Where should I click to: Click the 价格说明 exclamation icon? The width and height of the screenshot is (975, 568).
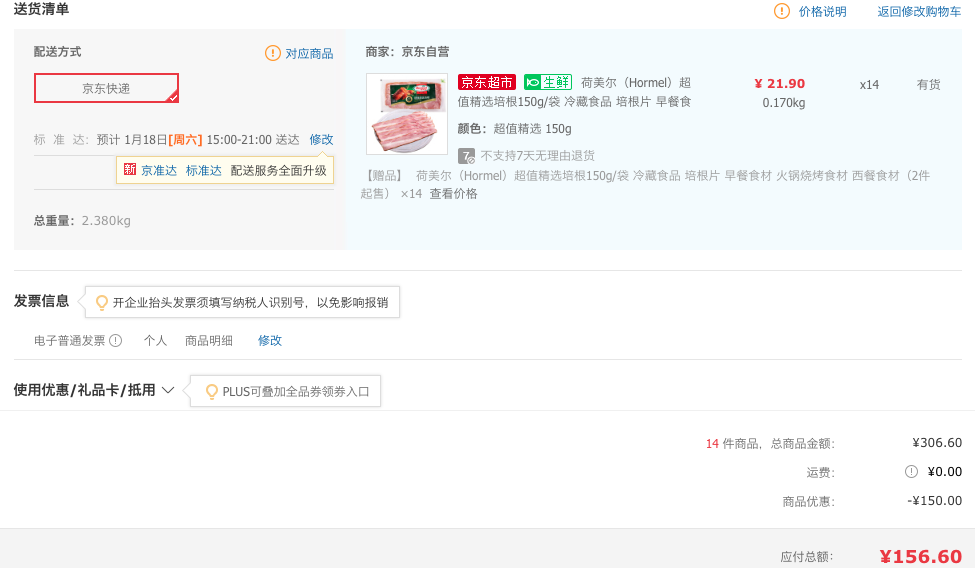pos(782,11)
